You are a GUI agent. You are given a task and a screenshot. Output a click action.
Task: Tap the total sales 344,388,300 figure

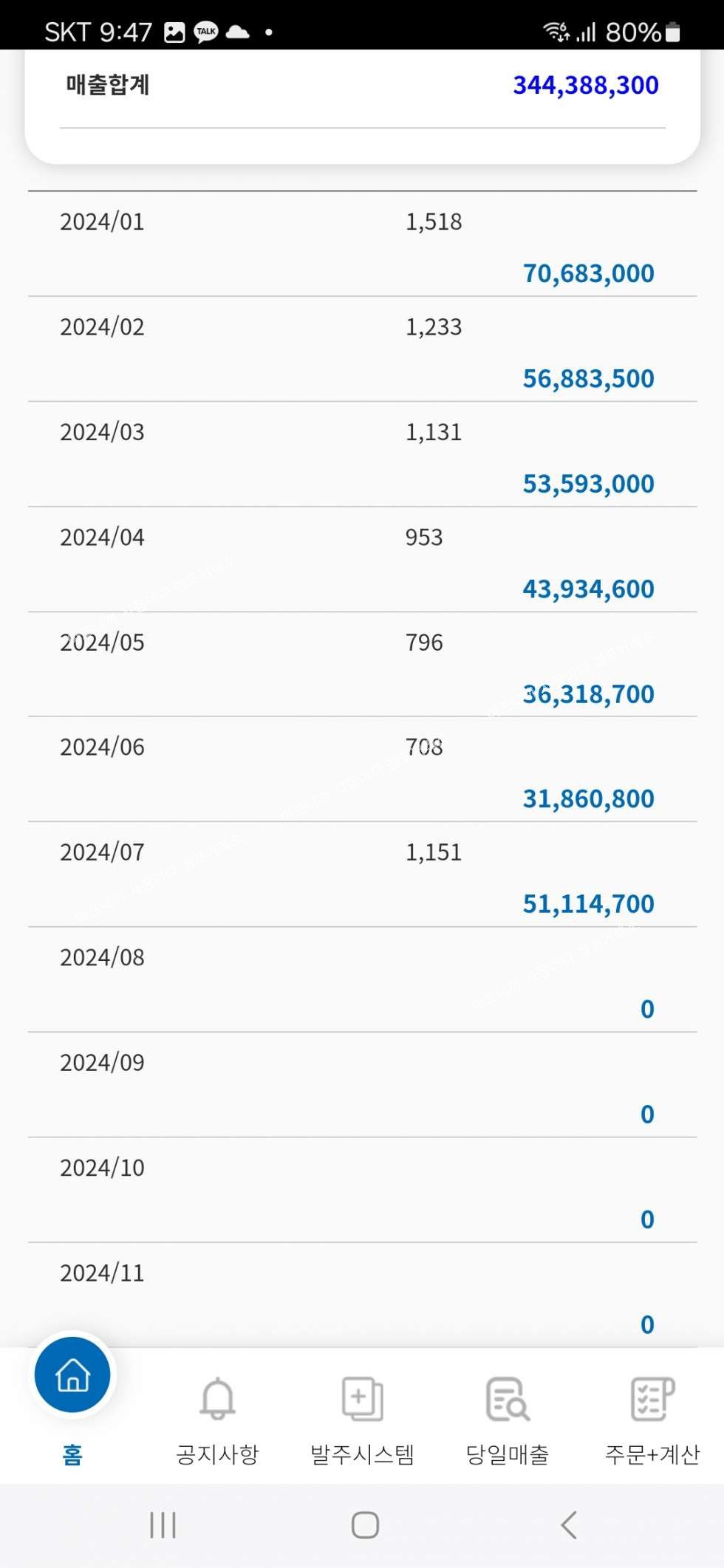[x=585, y=86]
